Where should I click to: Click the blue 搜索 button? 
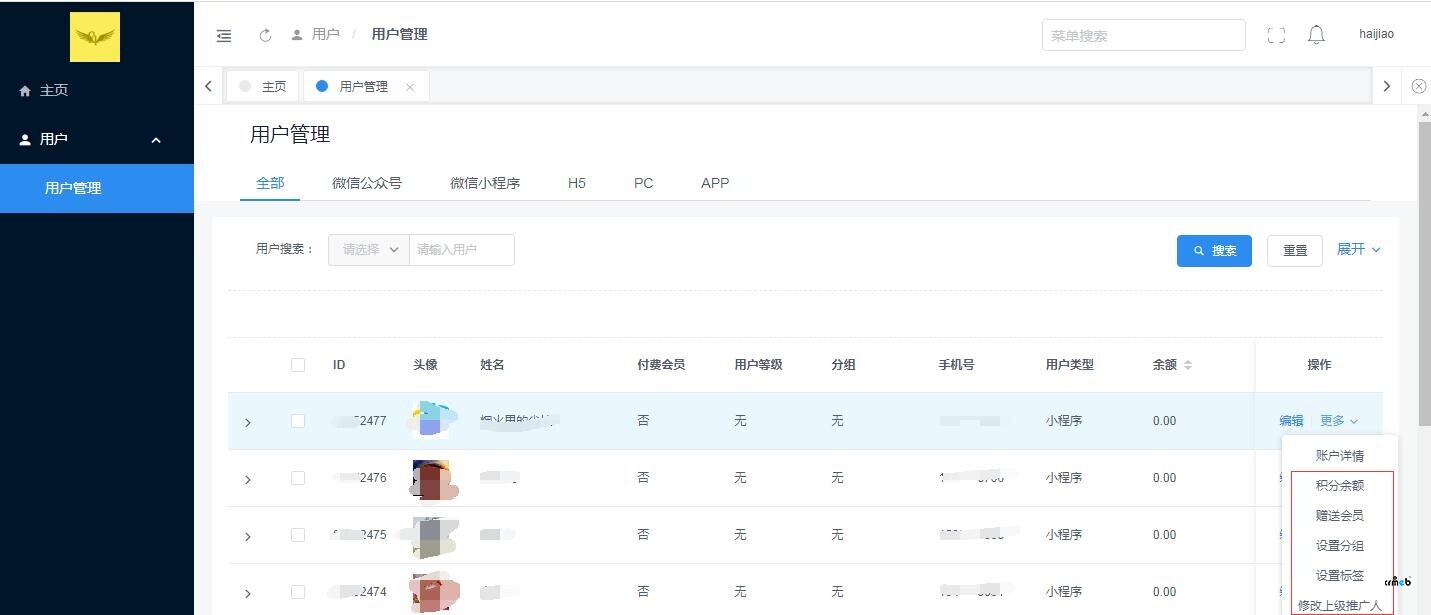[x=1214, y=251]
